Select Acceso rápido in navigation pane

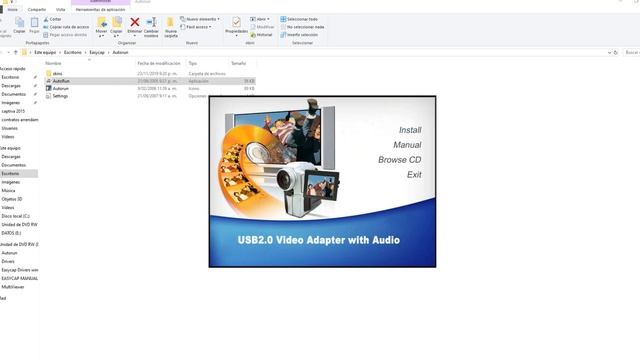click(12, 69)
